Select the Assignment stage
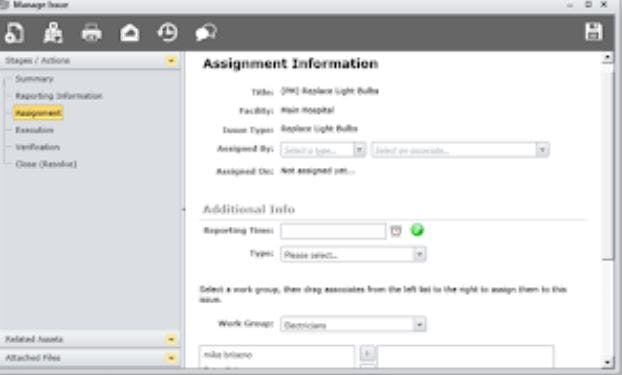The image size is (622, 375). (x=38, y=113)
